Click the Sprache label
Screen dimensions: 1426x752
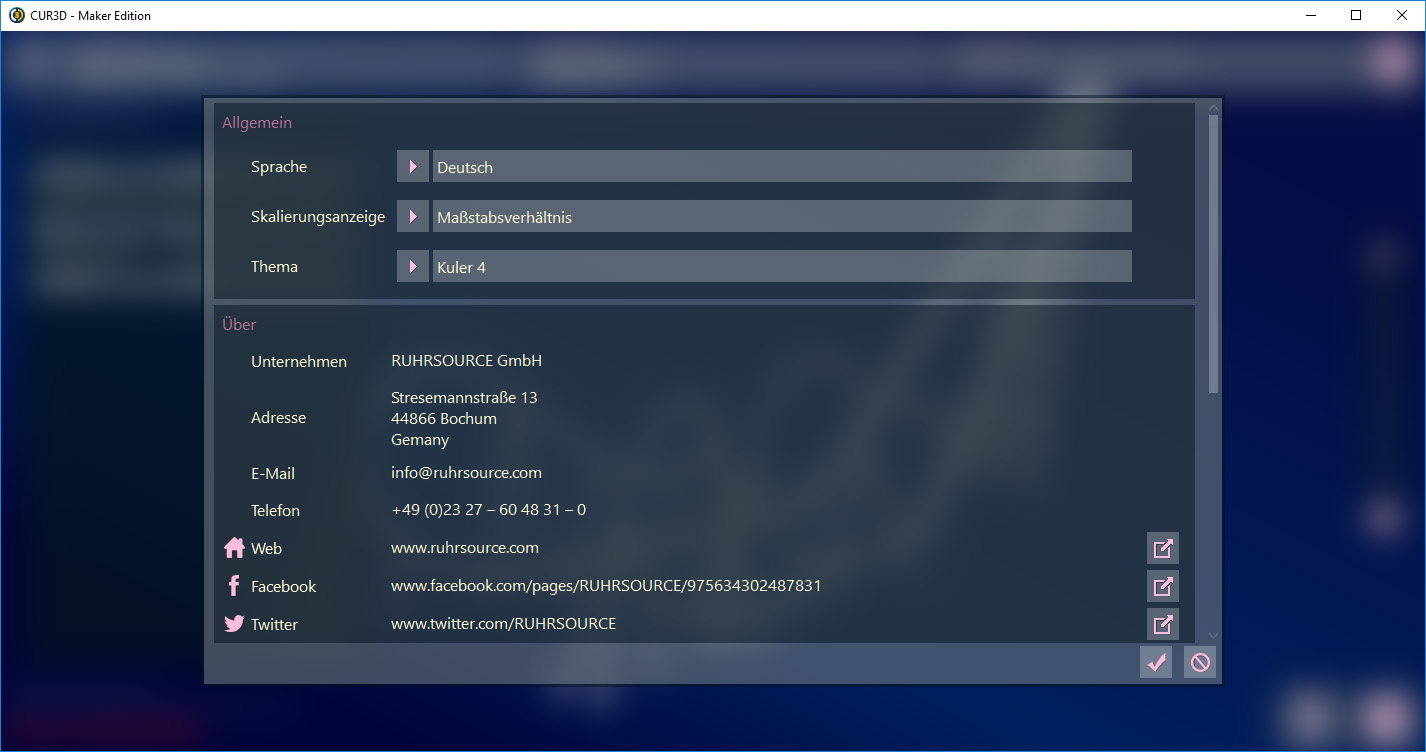[279, 167]
